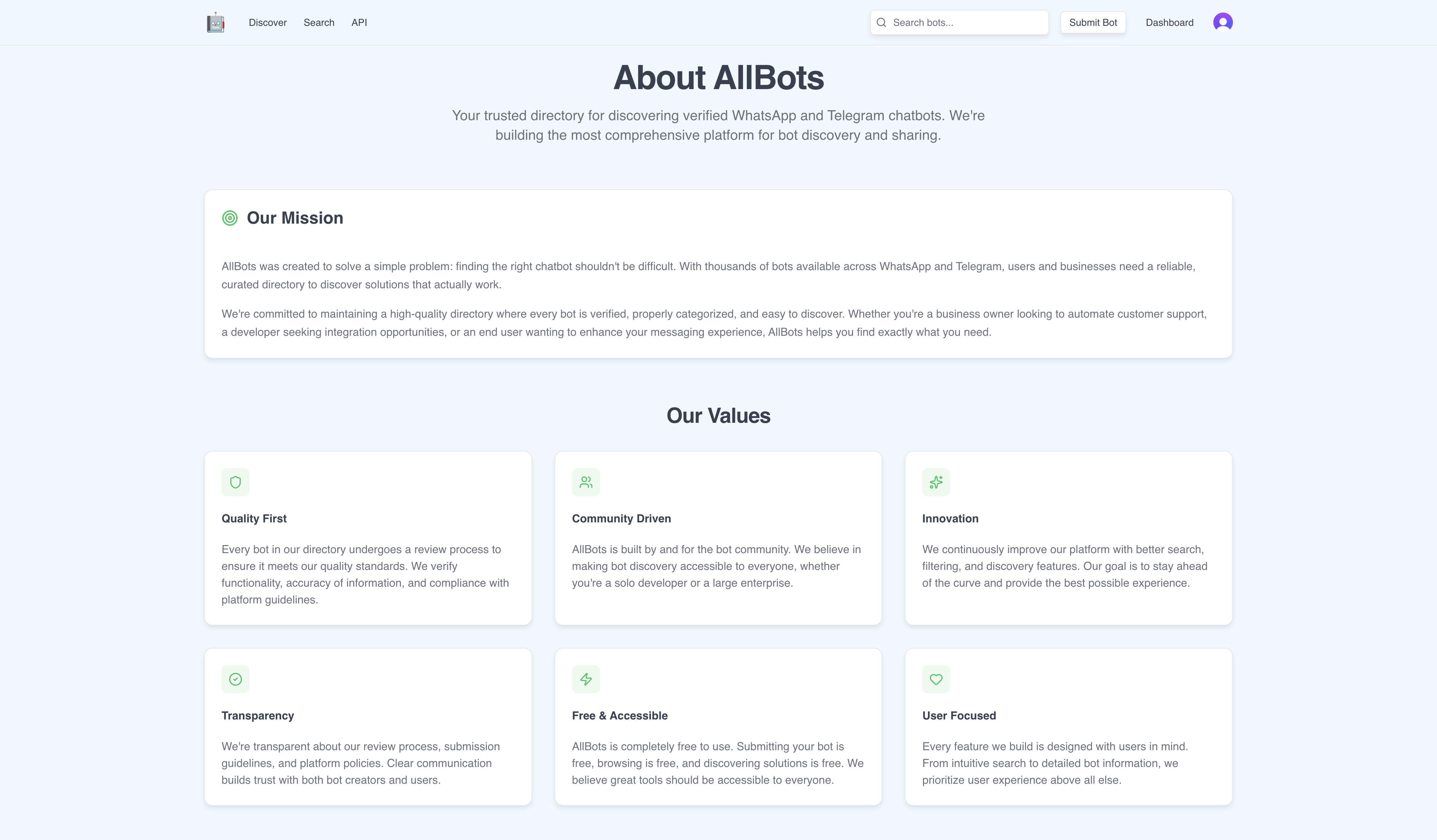
Task: Click the Quality First shield icon
Action: click(236, 482)
